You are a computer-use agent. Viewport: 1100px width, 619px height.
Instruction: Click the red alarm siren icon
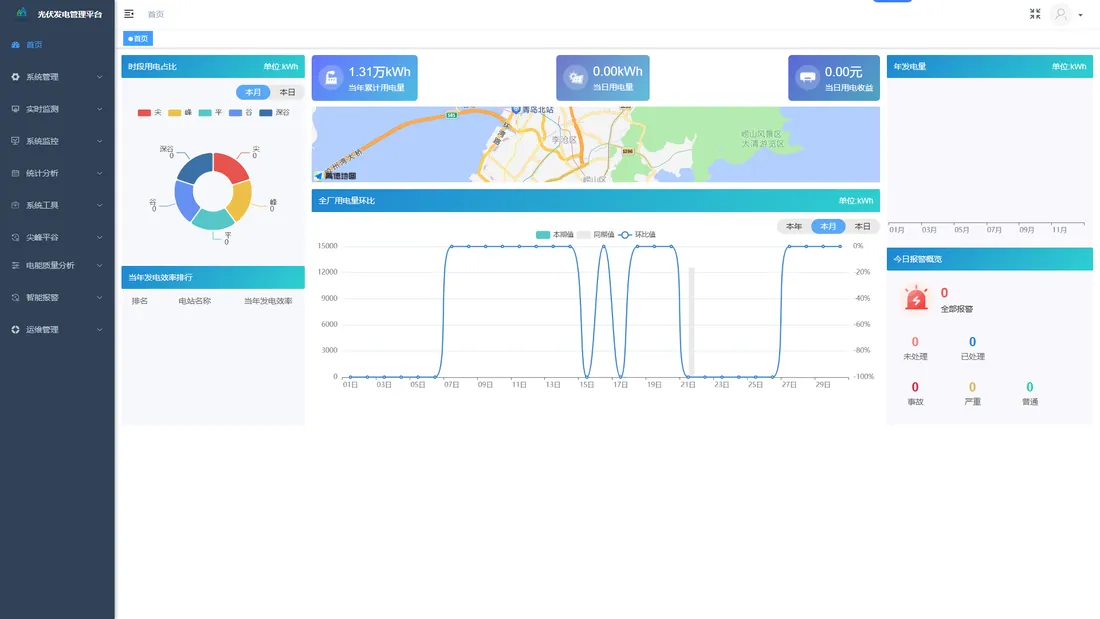pos(915,298)
